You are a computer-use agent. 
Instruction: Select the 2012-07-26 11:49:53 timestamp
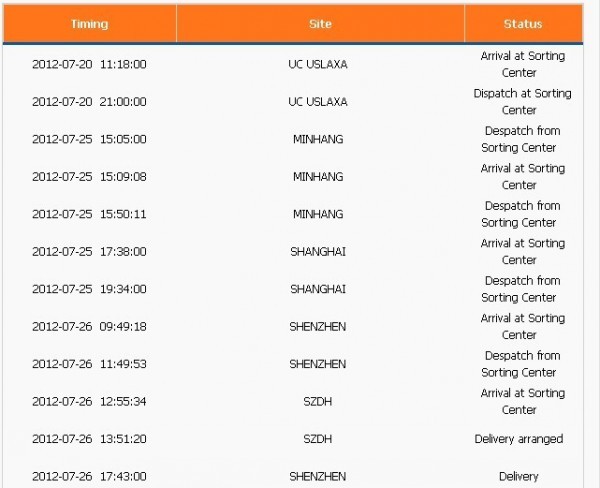(x=89, y=364)
